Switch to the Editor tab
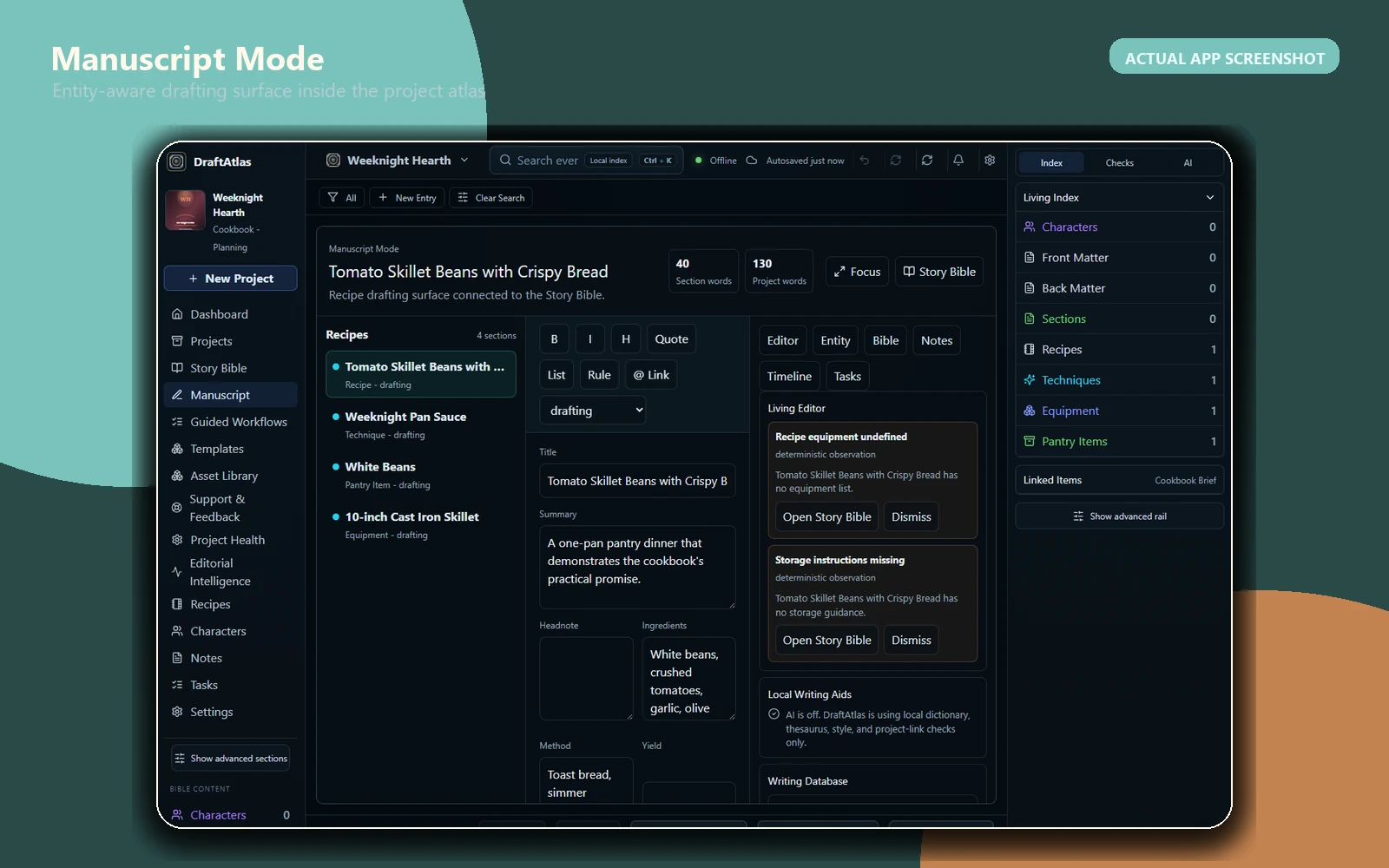Image resolution: width=1389 pixels, height=868 pixels. point(783,340)
